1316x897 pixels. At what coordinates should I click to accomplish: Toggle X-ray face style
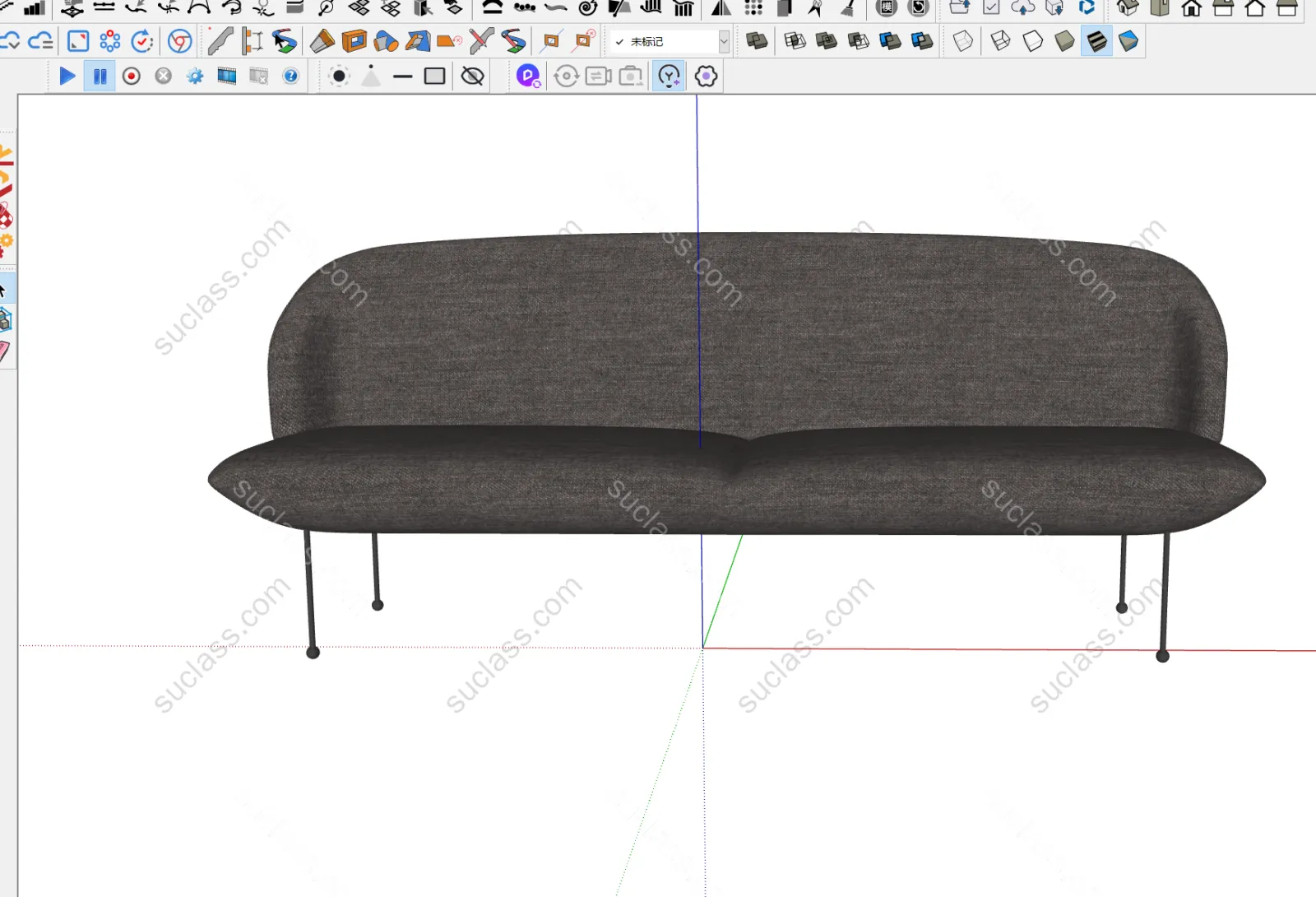963,41
